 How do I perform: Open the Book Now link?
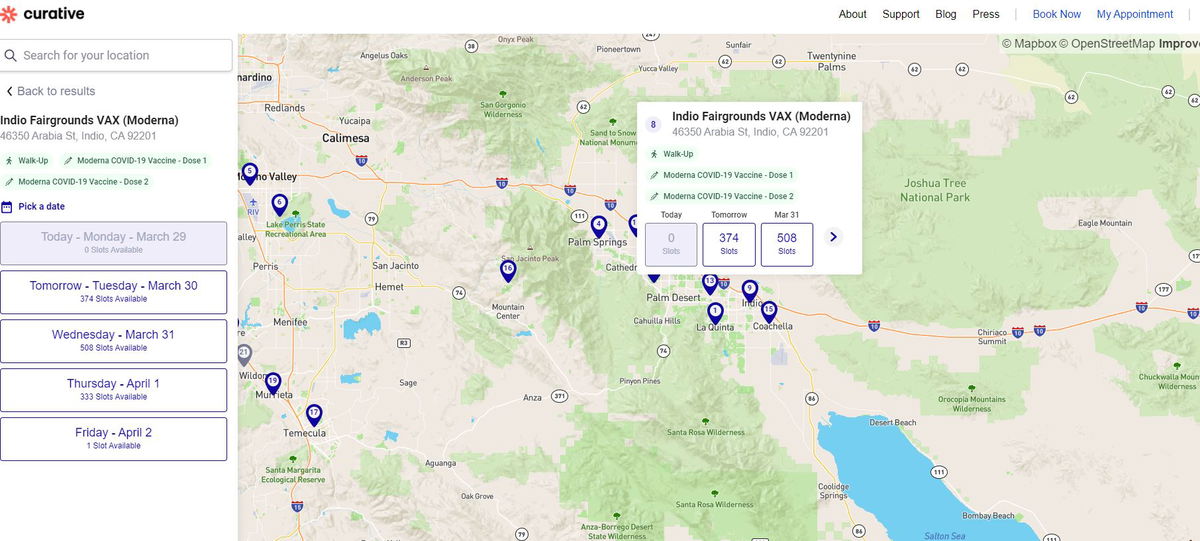[1056, 14]
